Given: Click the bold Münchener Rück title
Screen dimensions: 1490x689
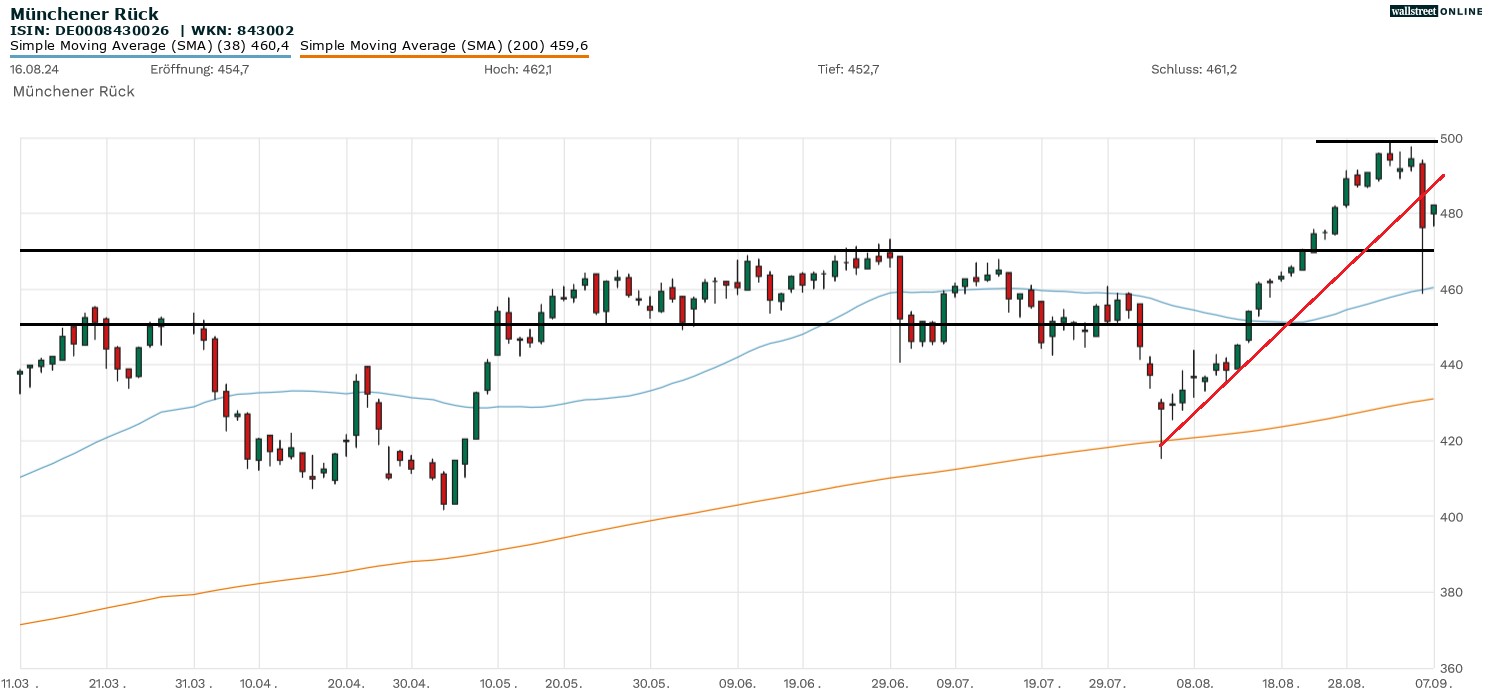Looking at the screenshot, I should coord(84,14).
